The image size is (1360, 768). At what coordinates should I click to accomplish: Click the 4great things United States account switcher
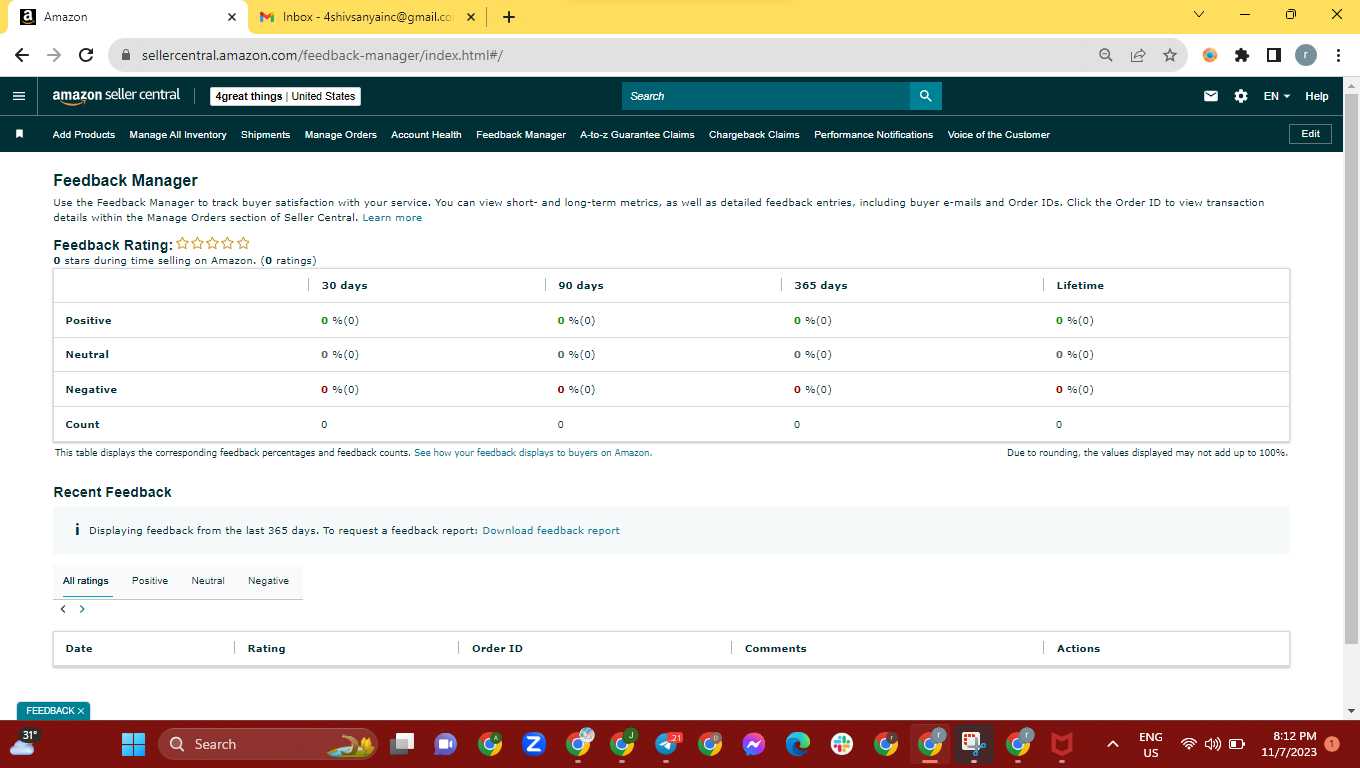286,96
